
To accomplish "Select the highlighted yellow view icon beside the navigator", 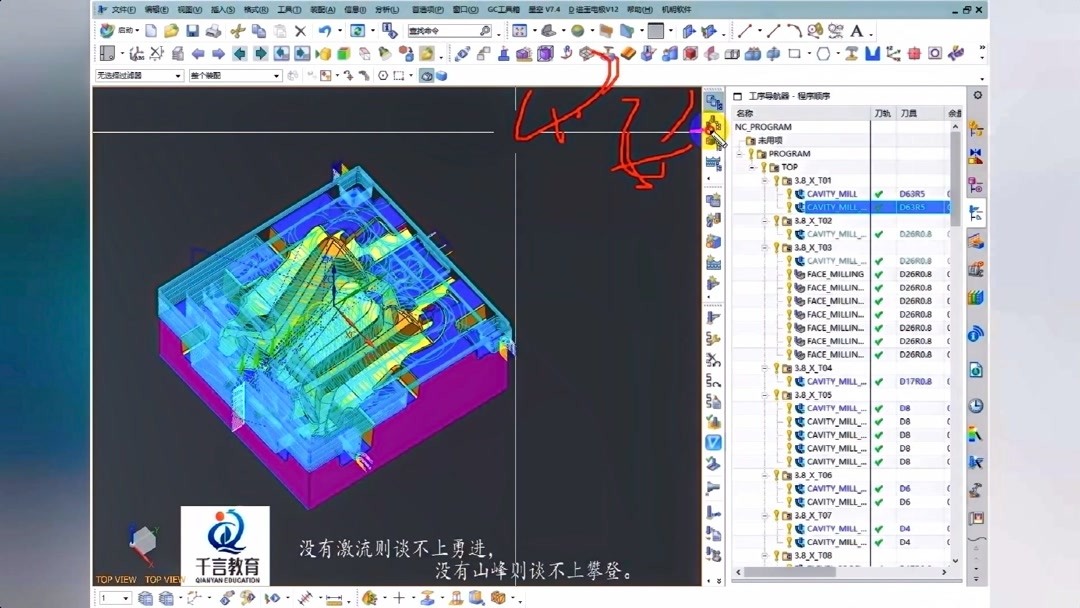I will click(x=713, y=129).
